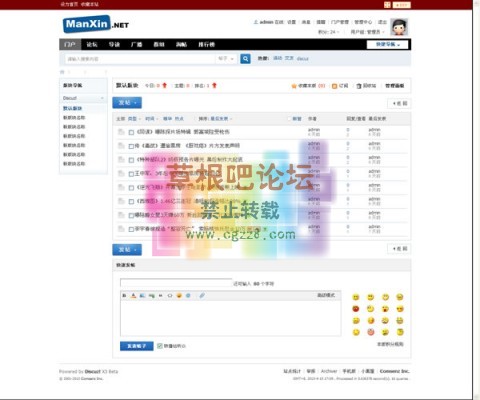This screenshot has height=400, width=480.
Task: Click folder icon of 李宇春 thread
Action: [x=121, y=229]
